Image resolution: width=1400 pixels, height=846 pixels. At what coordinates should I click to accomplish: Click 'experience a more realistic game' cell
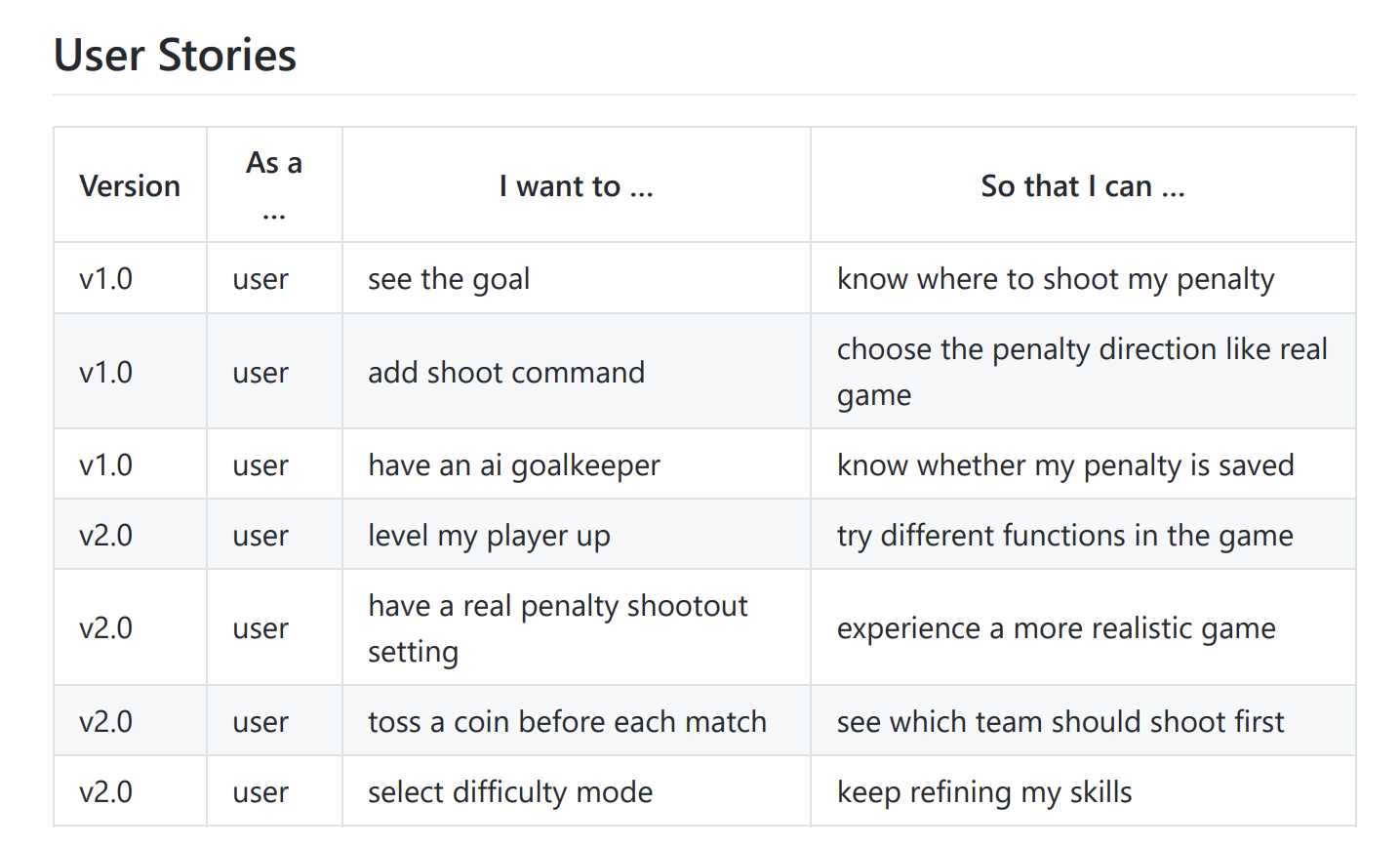(1083, 627)
